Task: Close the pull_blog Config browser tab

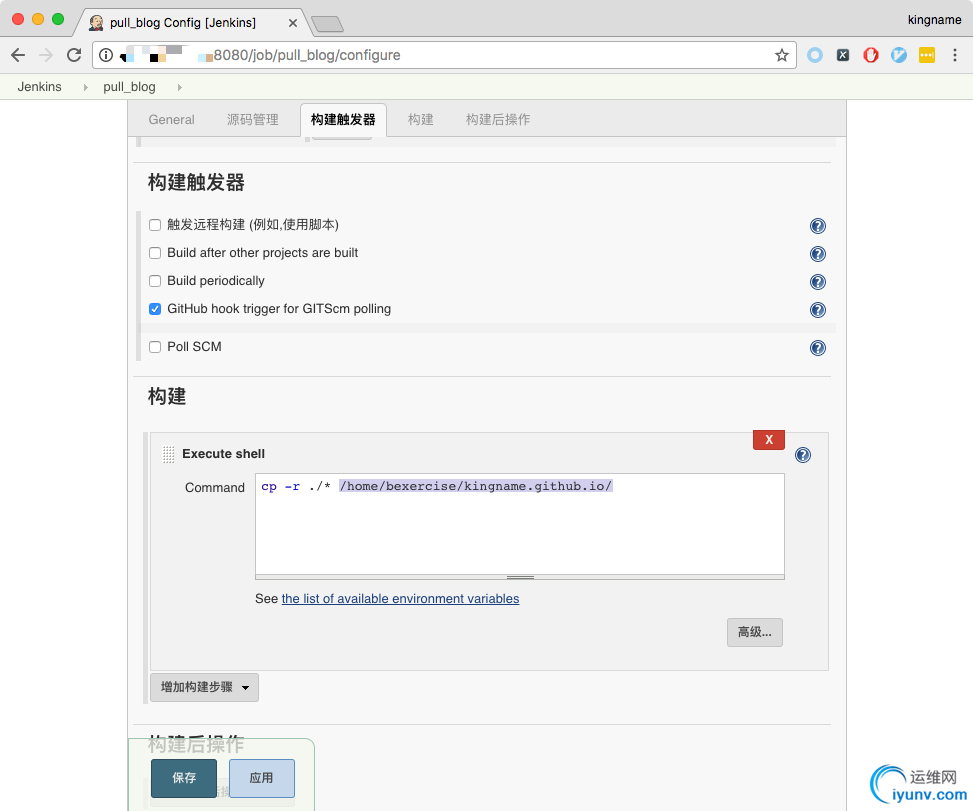Action: coord(293,23)
